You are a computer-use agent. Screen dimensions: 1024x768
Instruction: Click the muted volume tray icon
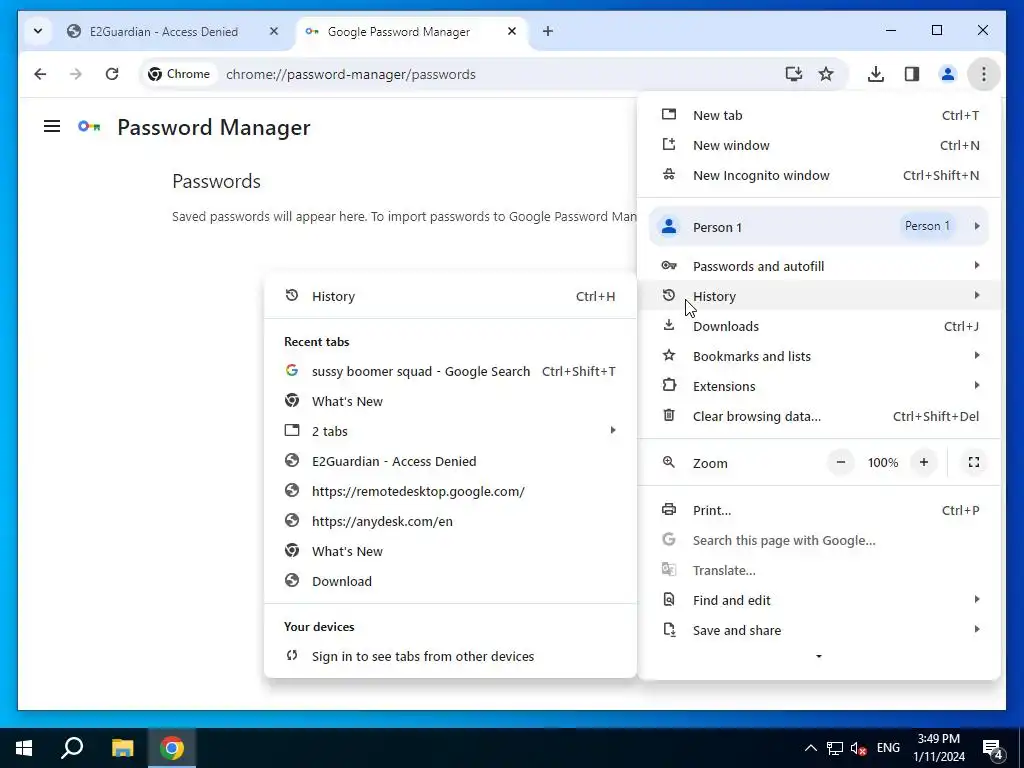pyautogui.click(x=858, y=748)
